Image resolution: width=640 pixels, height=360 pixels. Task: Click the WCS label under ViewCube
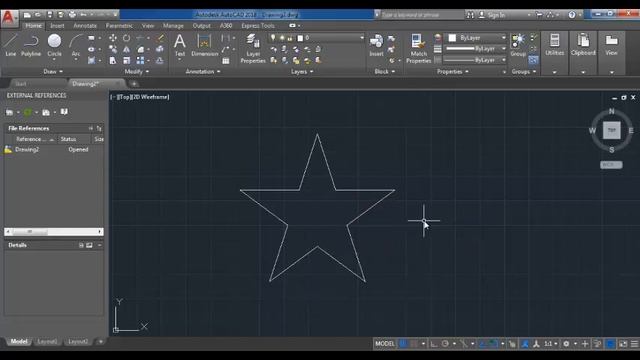tap(611, 164)
